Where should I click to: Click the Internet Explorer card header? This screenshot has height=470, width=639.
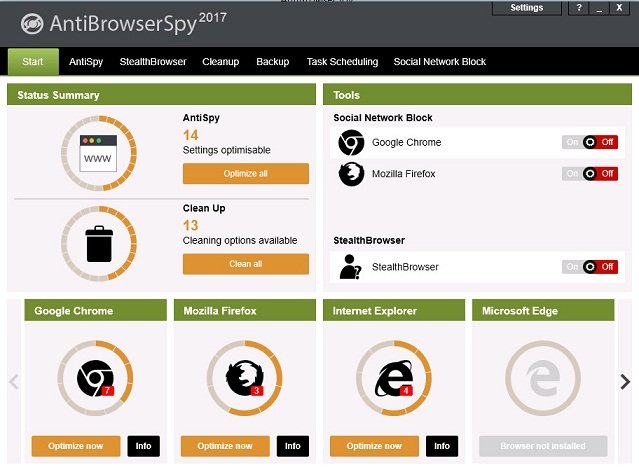(x=394, y=311)
